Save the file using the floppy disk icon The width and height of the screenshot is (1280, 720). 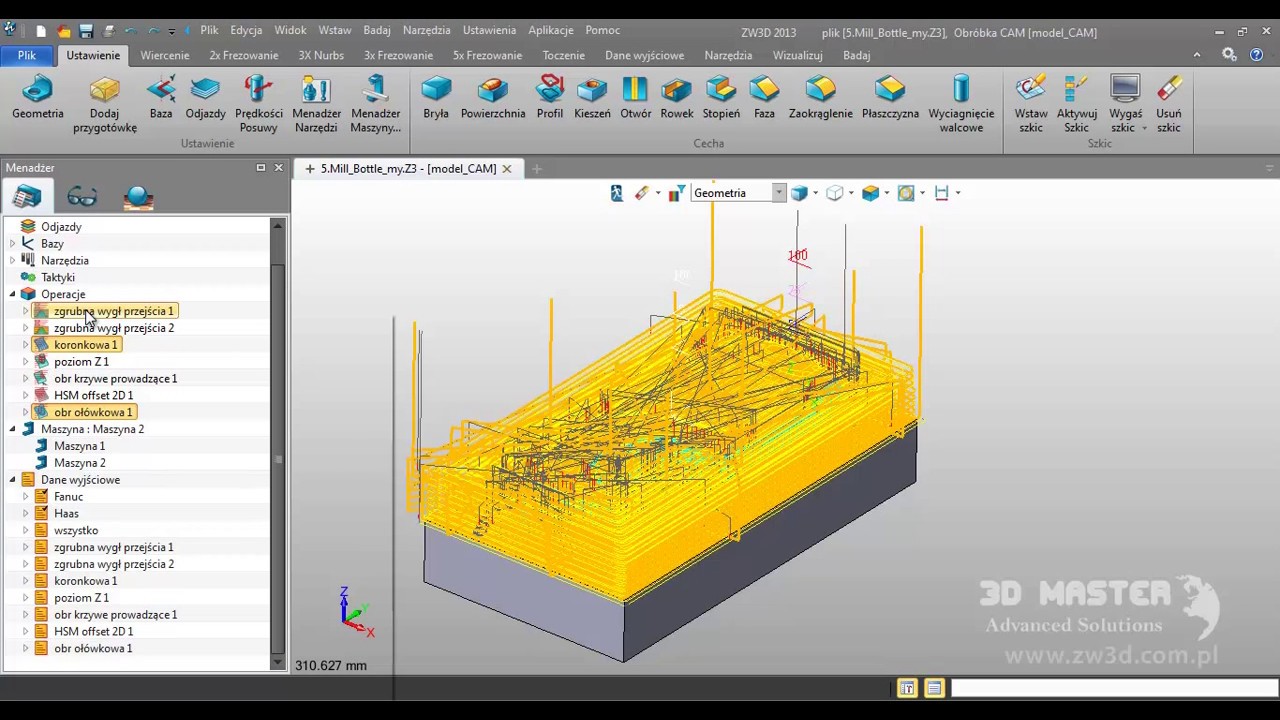(86, 31)
